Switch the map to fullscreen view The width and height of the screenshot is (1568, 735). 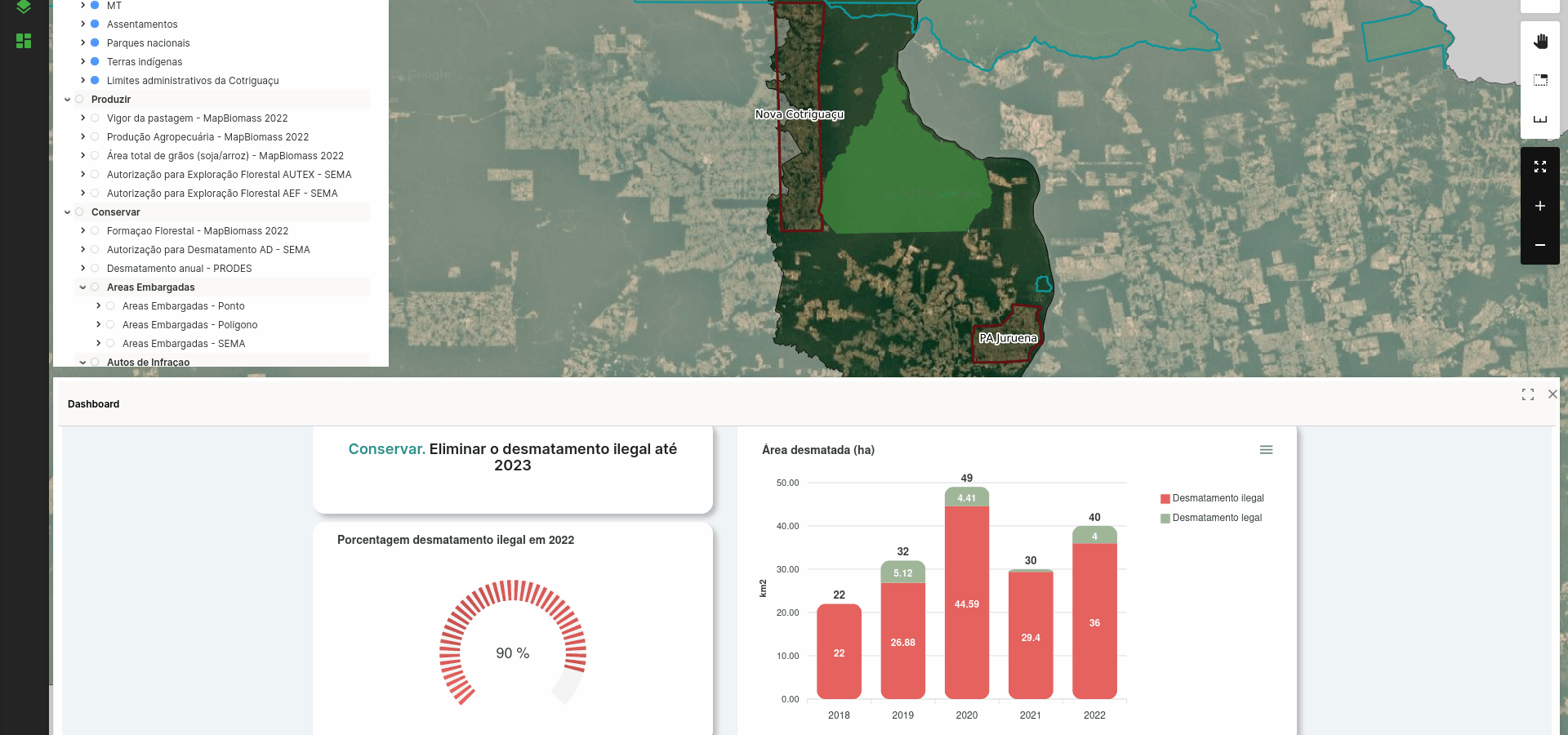tap(1540, 167)
